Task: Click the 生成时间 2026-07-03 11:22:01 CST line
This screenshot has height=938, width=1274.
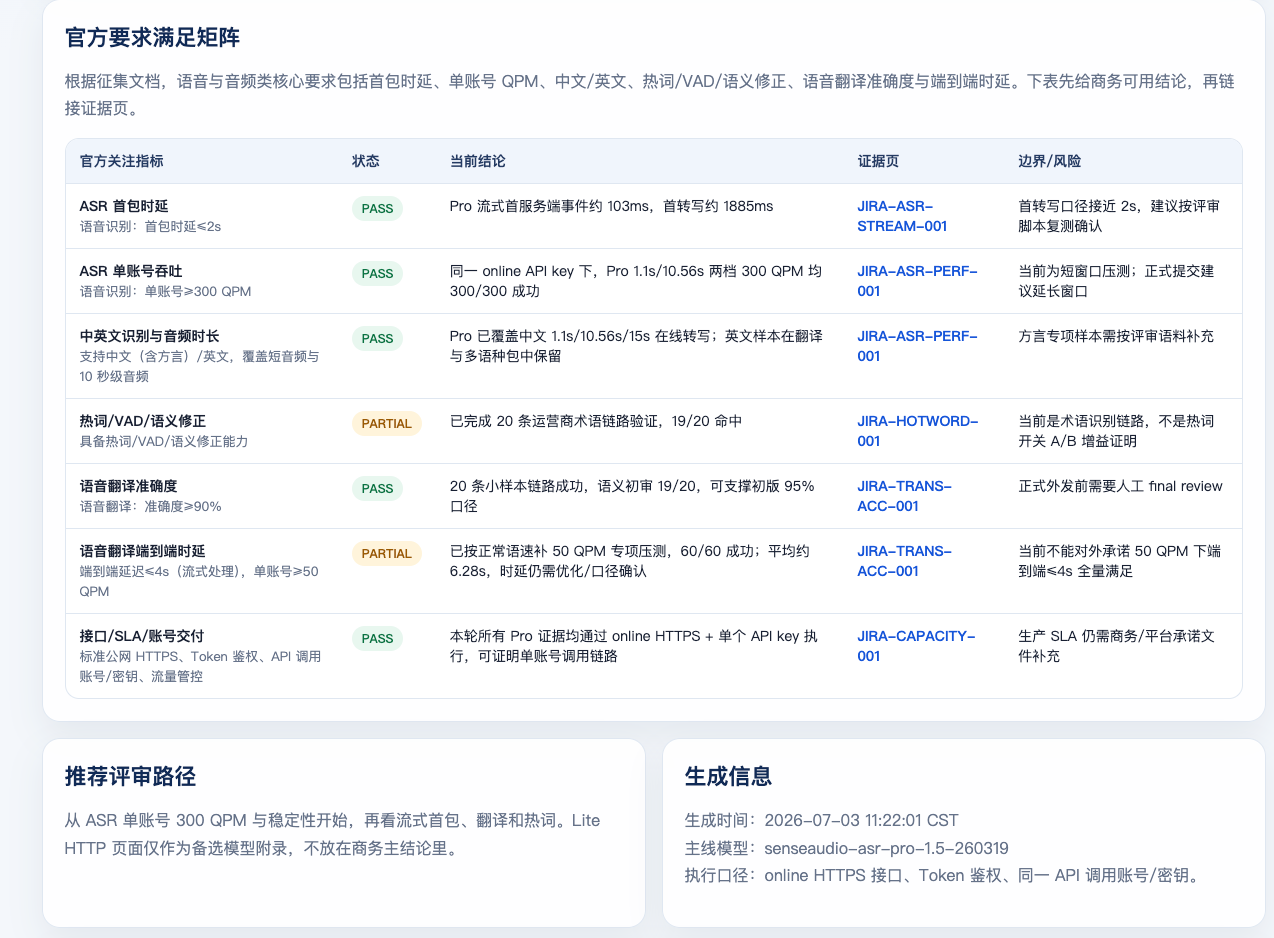Action: pyautogui.click(x=821, y=820)
